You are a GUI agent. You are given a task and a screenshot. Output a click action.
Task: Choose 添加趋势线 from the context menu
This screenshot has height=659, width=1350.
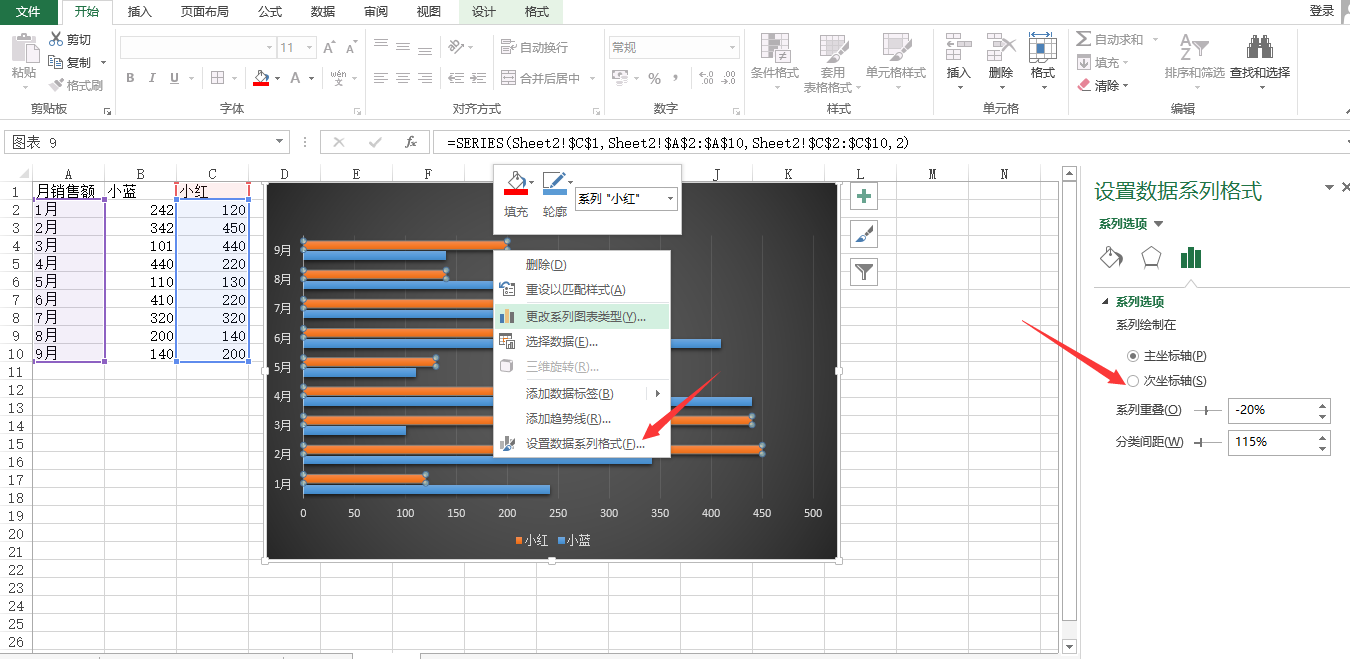[582, 419]
